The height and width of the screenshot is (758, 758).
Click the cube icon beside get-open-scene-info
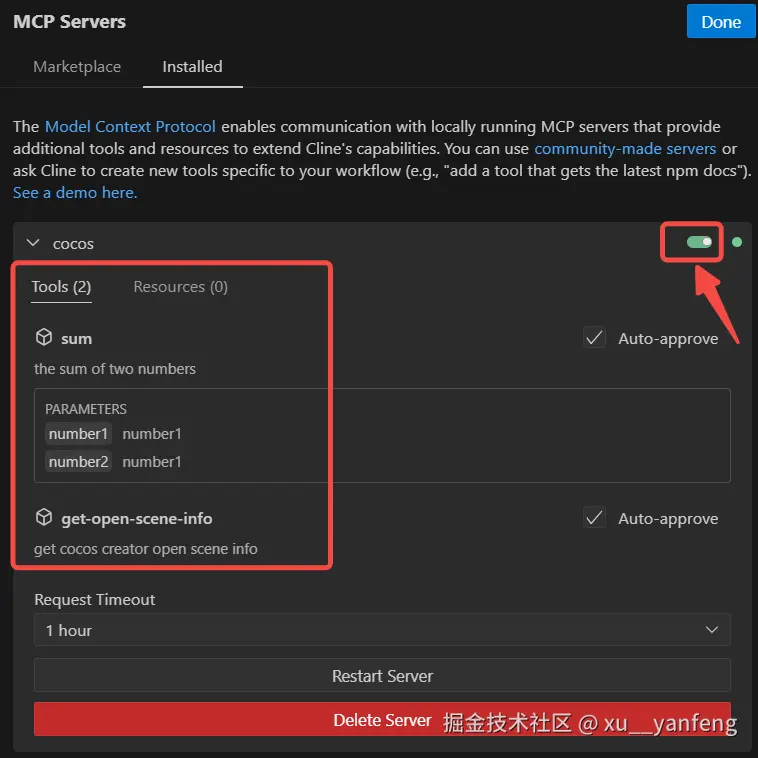point(44,517)
